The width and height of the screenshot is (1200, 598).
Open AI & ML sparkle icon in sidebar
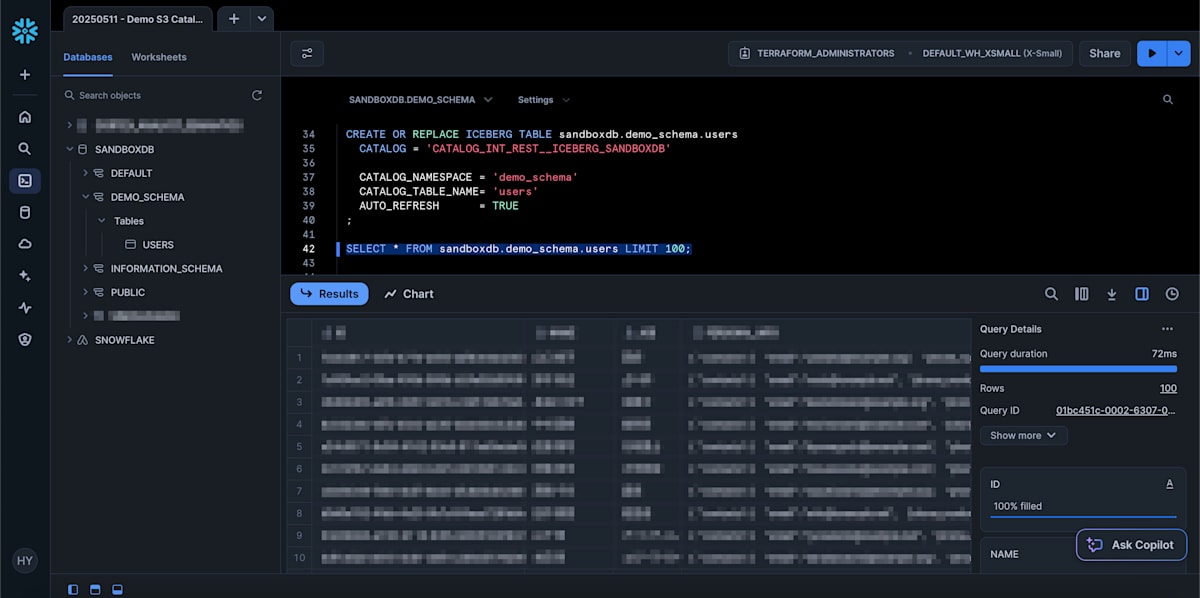point(25,276)
